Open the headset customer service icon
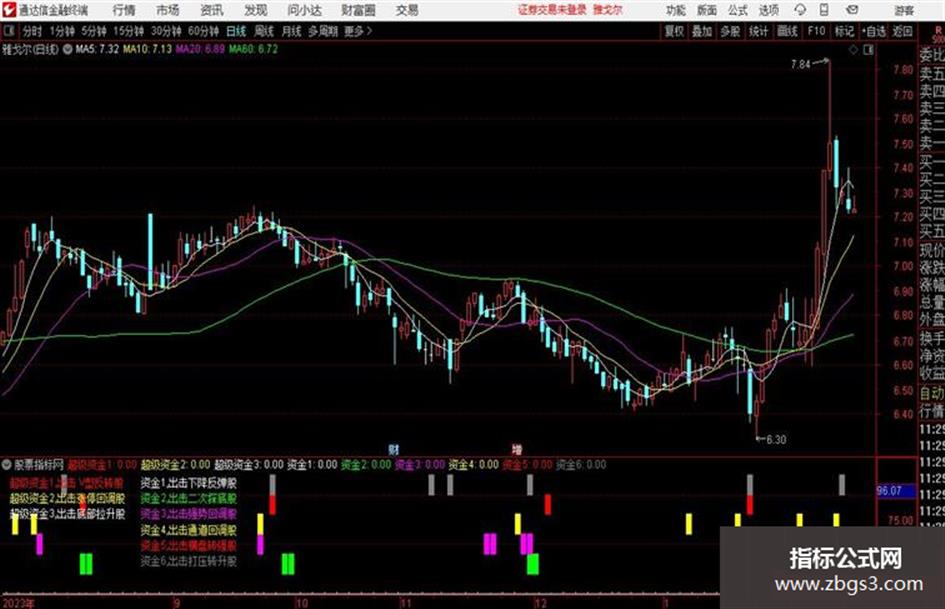 click(800, 10)
